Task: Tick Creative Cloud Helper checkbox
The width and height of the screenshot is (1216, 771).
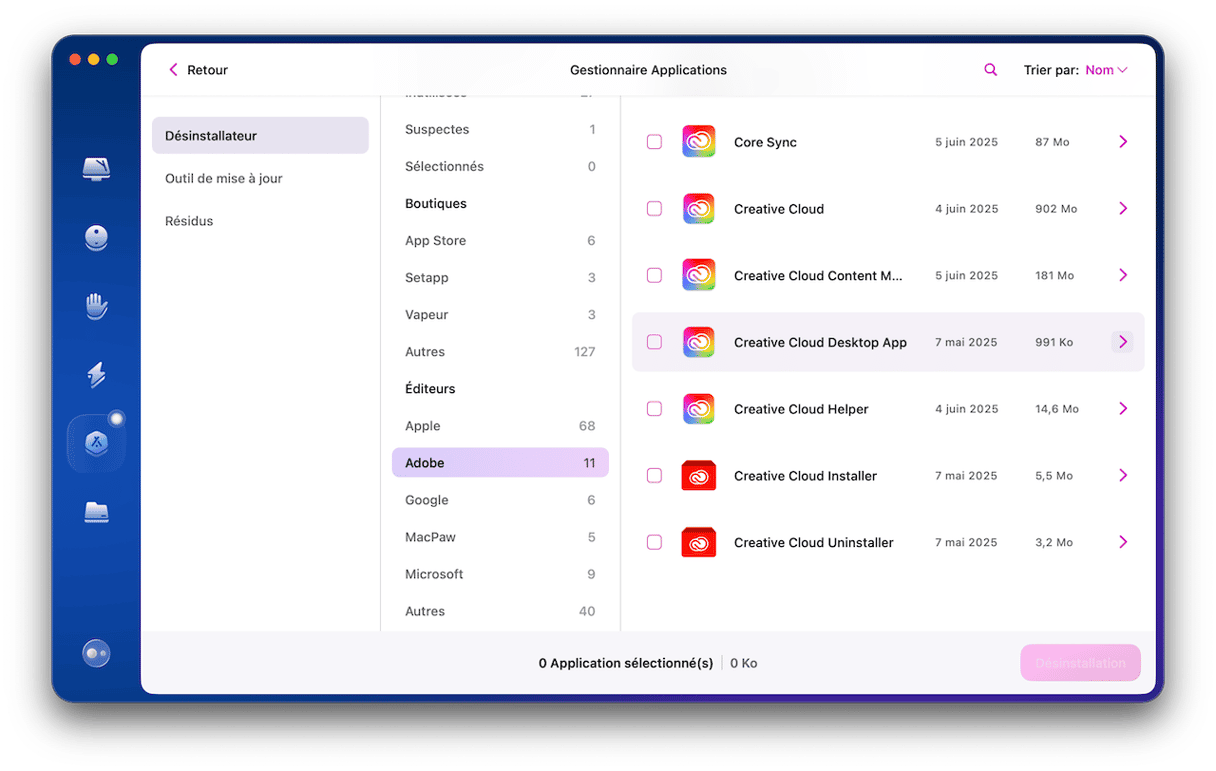Action: (654, 409)
